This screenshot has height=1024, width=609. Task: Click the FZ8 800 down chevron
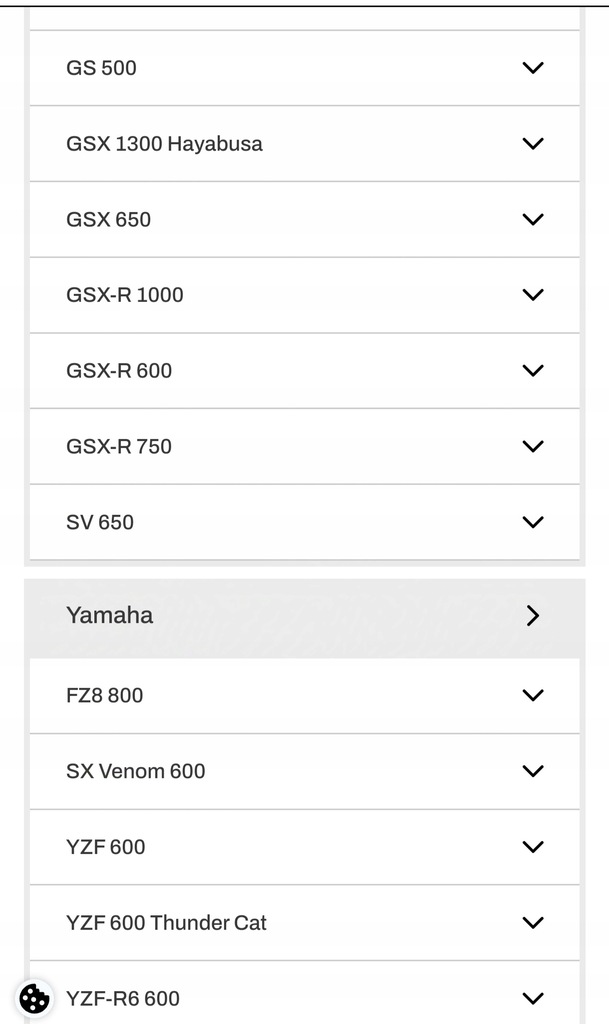[x=533, y=696]
